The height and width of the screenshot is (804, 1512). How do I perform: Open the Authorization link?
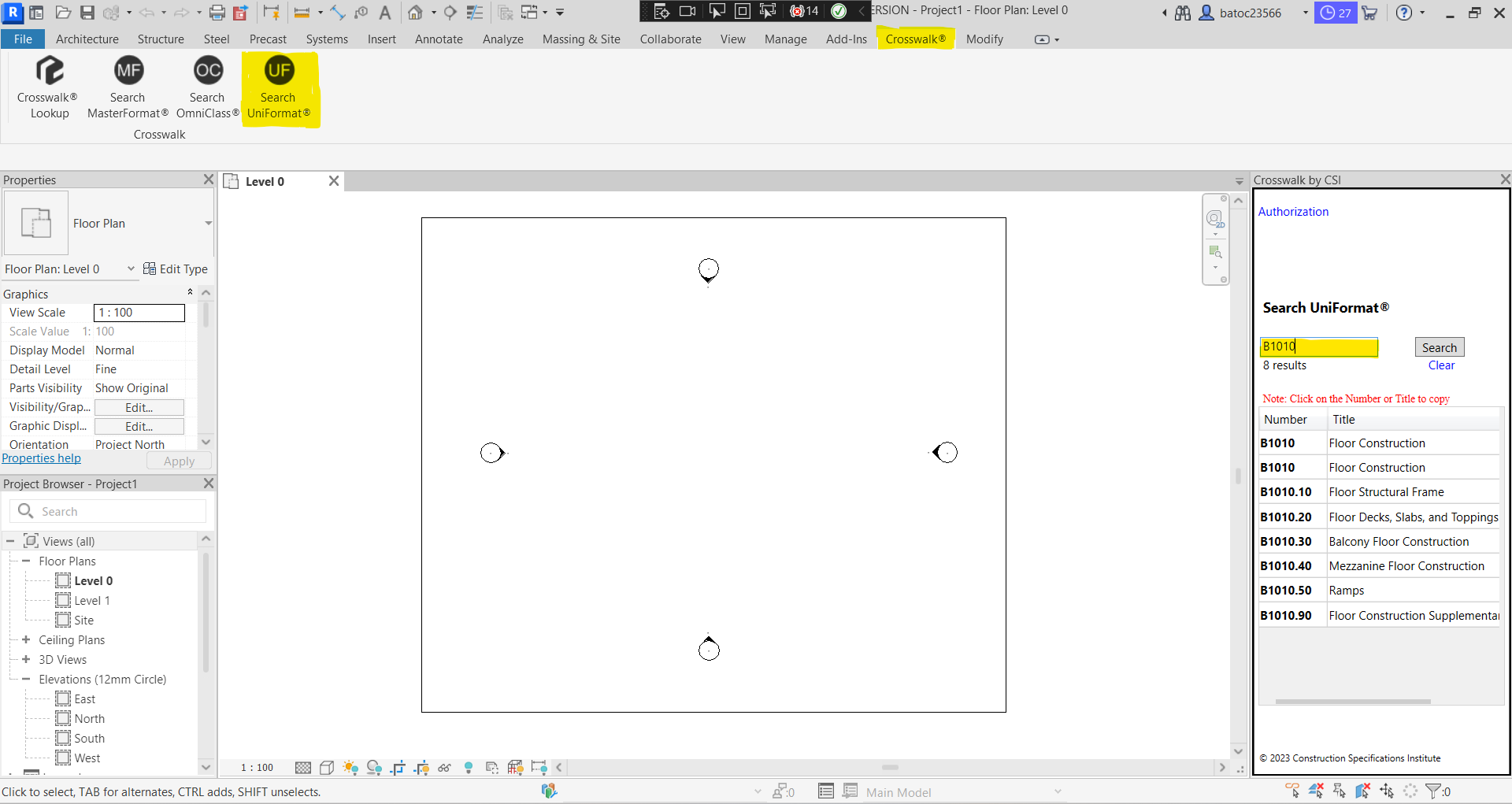(1293, 212)
